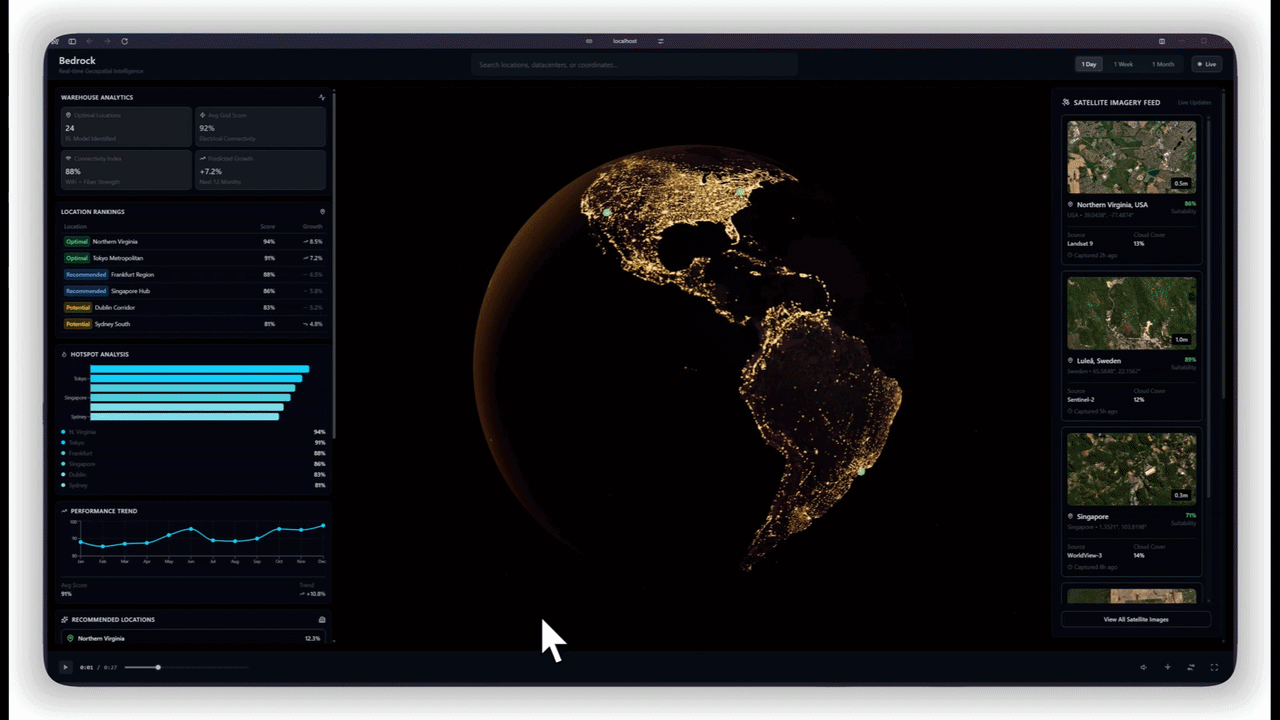This screenshot has height=720, width=1280.
Task: Reload the page with the refresh icon
Action: tap(125, 41)
